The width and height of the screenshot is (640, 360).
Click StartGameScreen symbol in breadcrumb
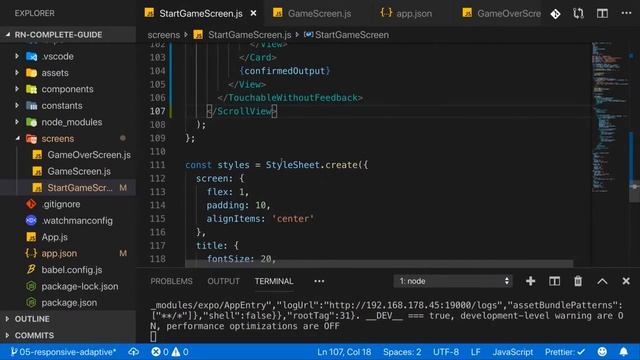351,35
